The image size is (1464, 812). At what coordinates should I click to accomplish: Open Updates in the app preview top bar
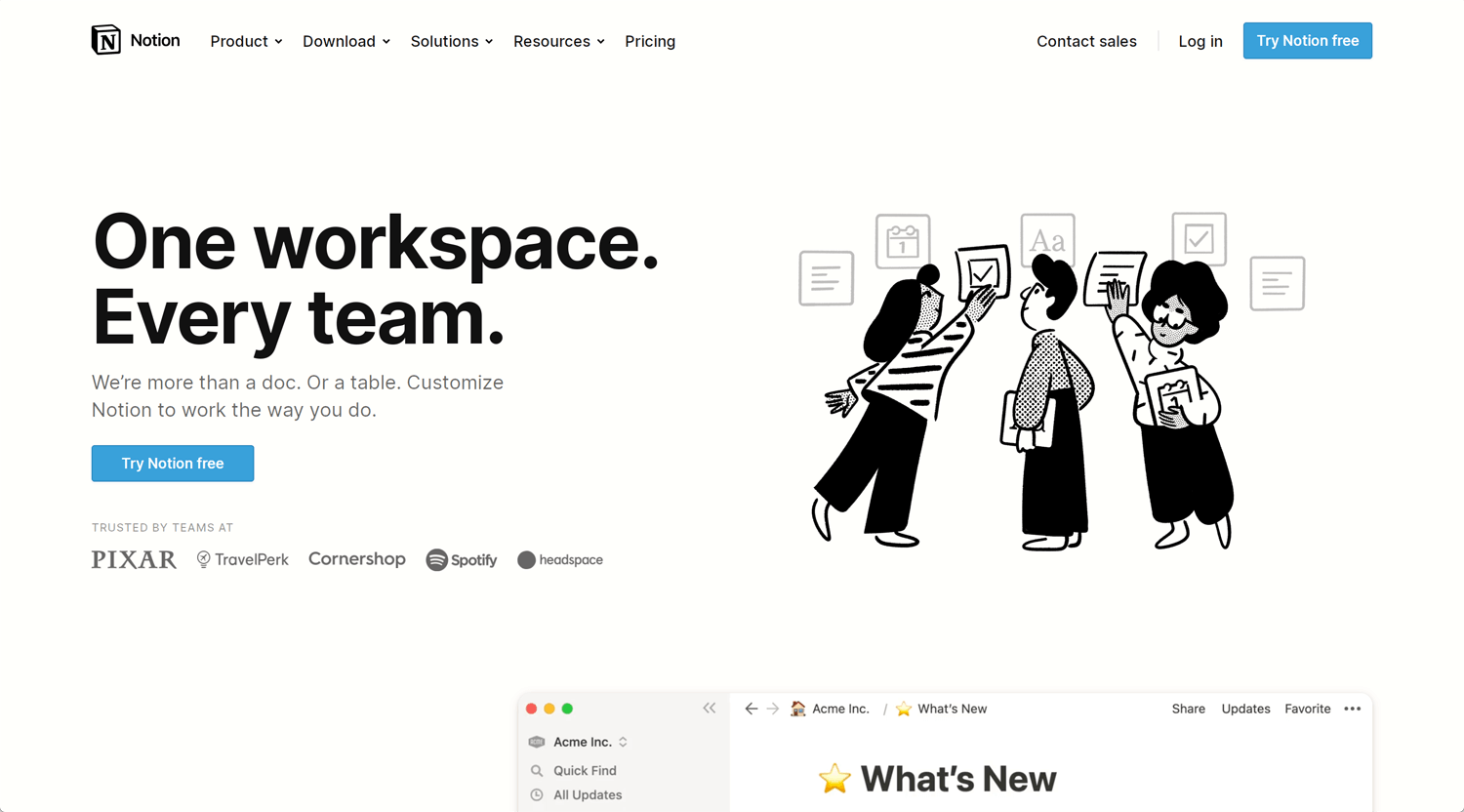coord(1245,709)
